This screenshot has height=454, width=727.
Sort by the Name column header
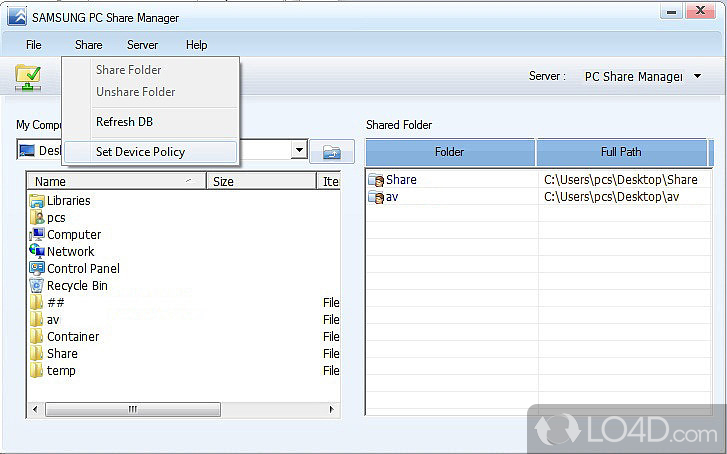pos(116,181)
